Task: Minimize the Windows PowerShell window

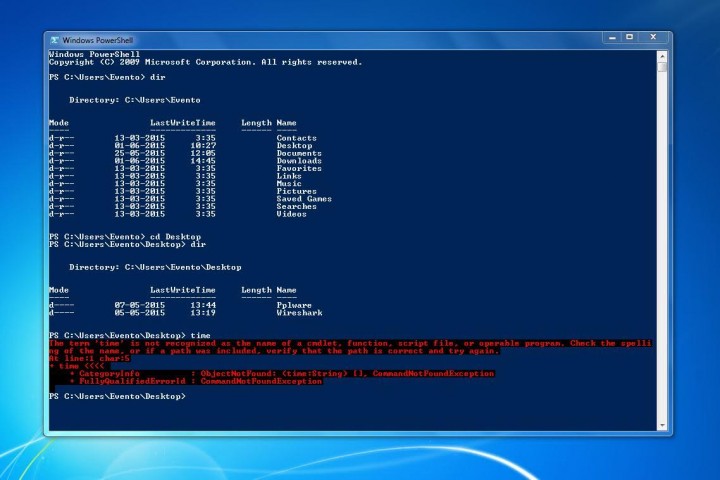Action: (612, 38)
